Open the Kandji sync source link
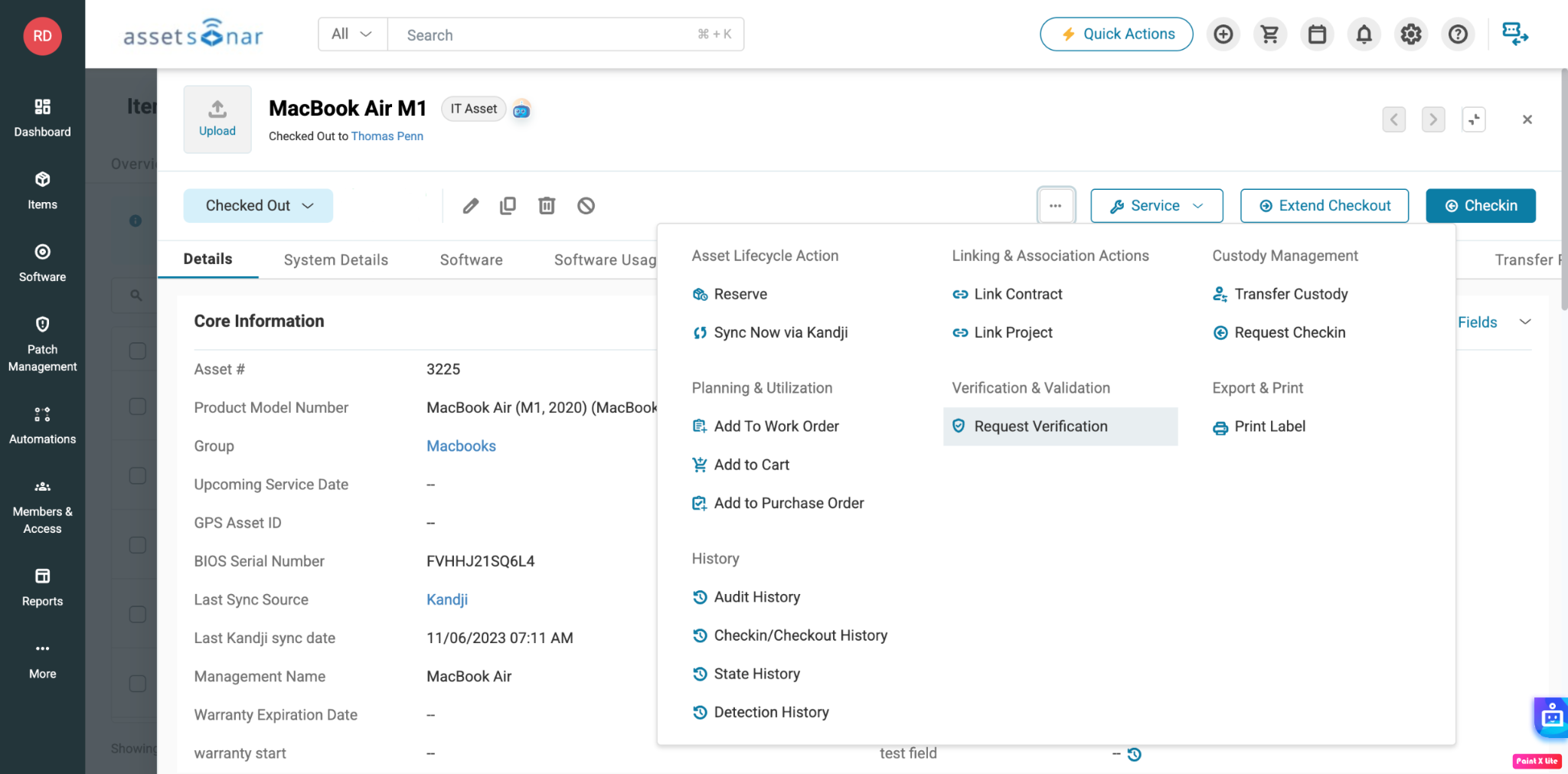This screenshot has width=1568, height=774. [x=447, y=599]
